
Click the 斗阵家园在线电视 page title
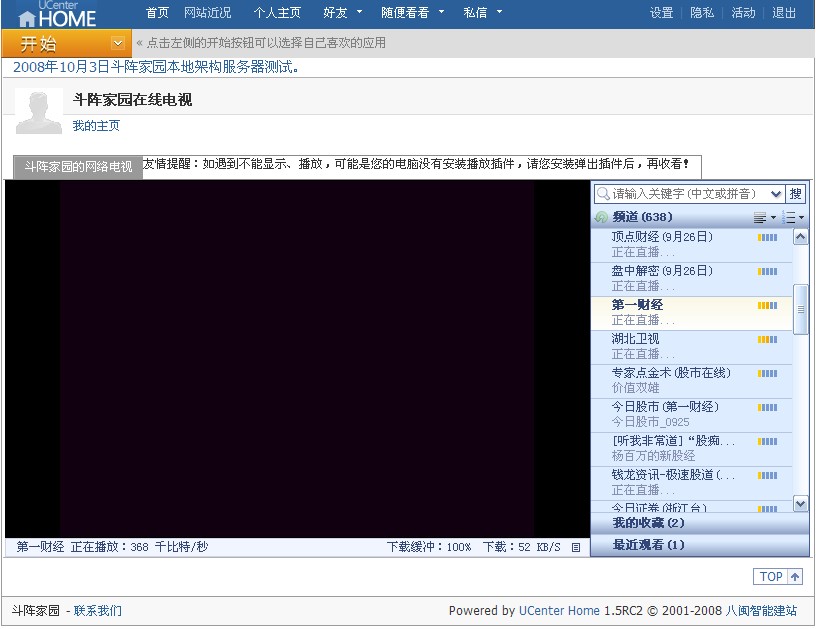pyautogui.click(x=132, y=99)
